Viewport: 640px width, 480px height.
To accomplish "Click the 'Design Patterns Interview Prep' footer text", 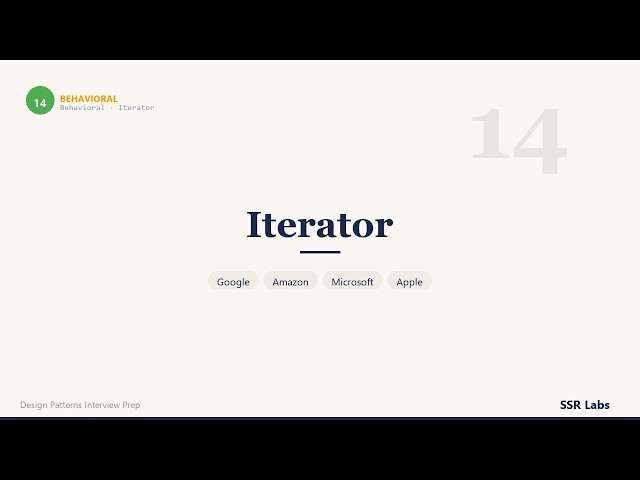I will 80,405.
